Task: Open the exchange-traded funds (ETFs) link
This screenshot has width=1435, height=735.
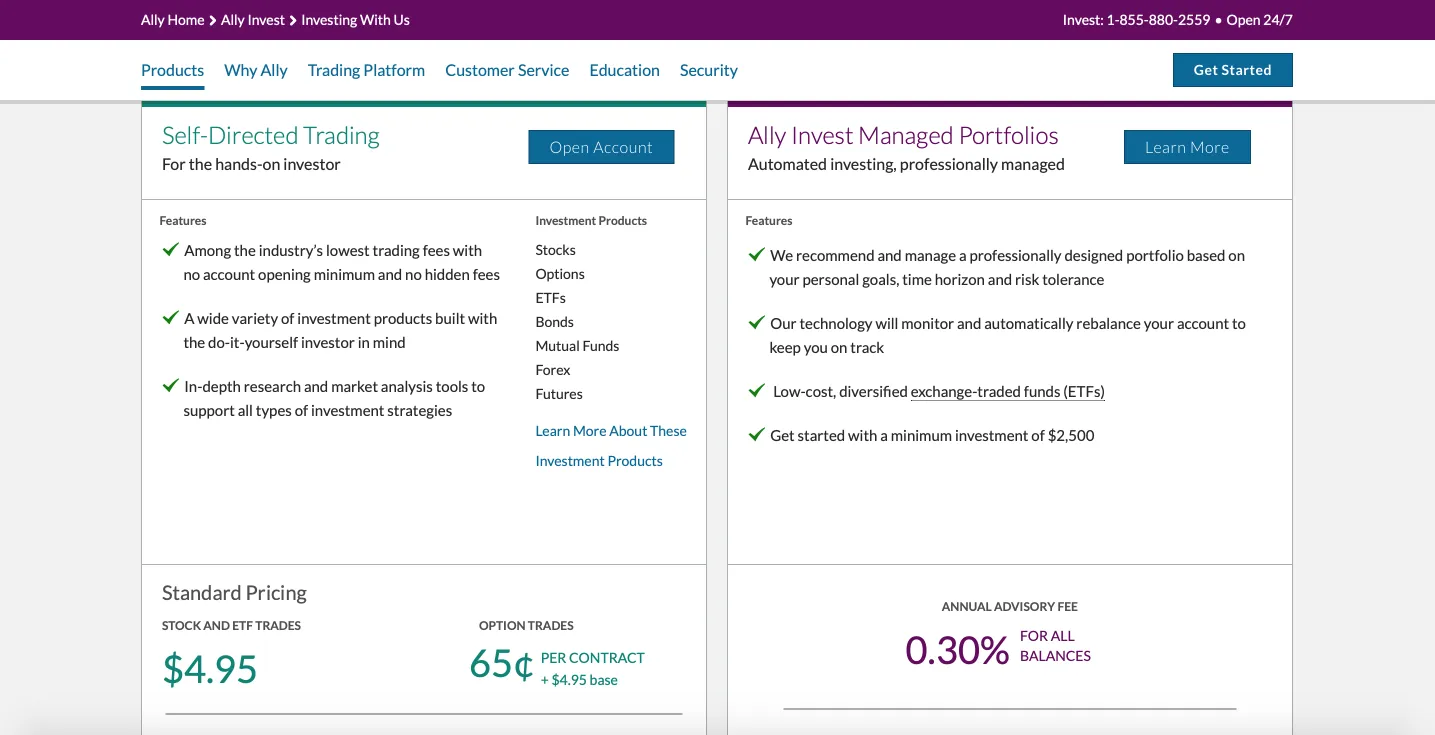Action: 1007,392
